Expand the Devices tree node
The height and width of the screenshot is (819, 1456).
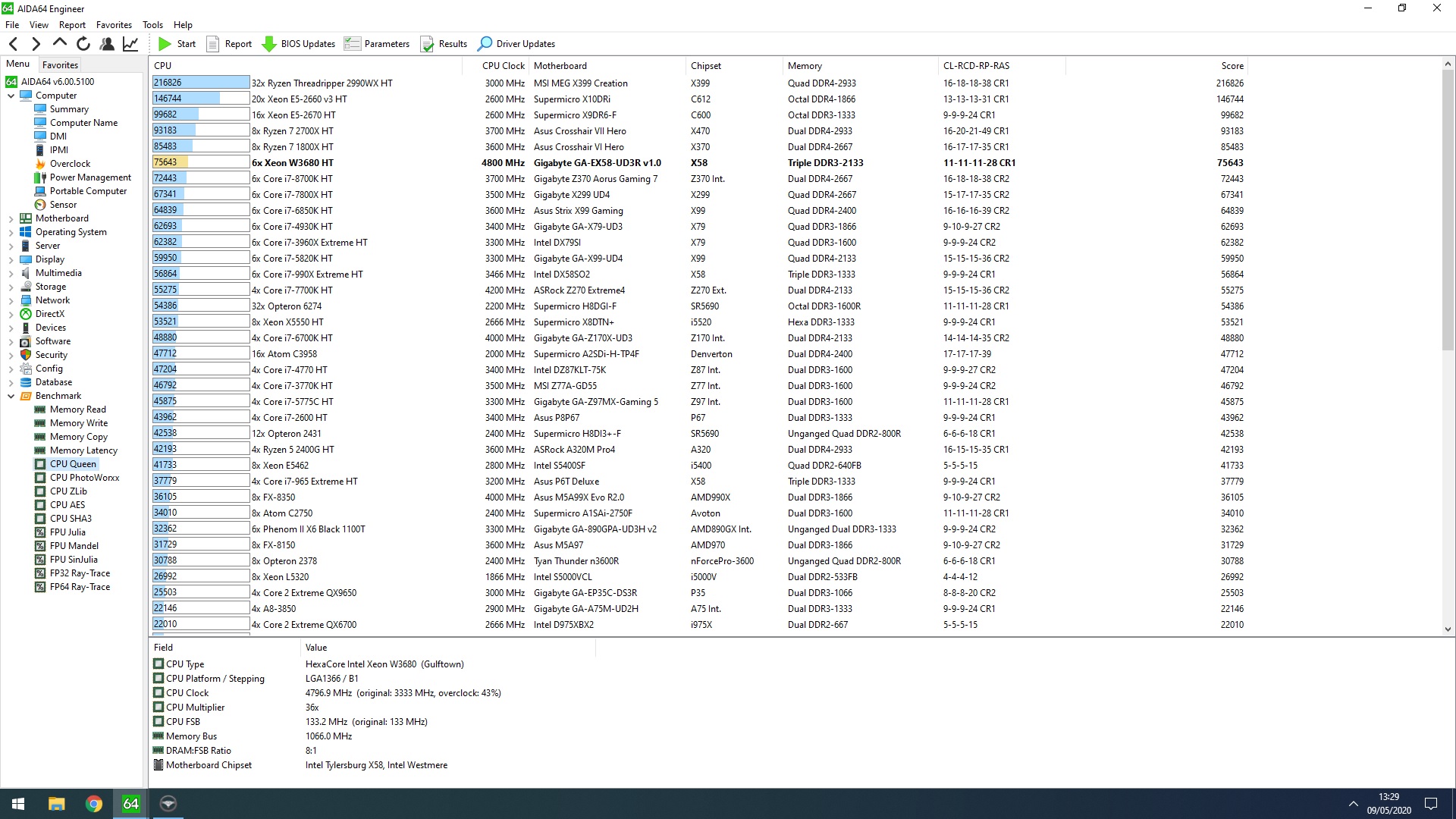11,328
